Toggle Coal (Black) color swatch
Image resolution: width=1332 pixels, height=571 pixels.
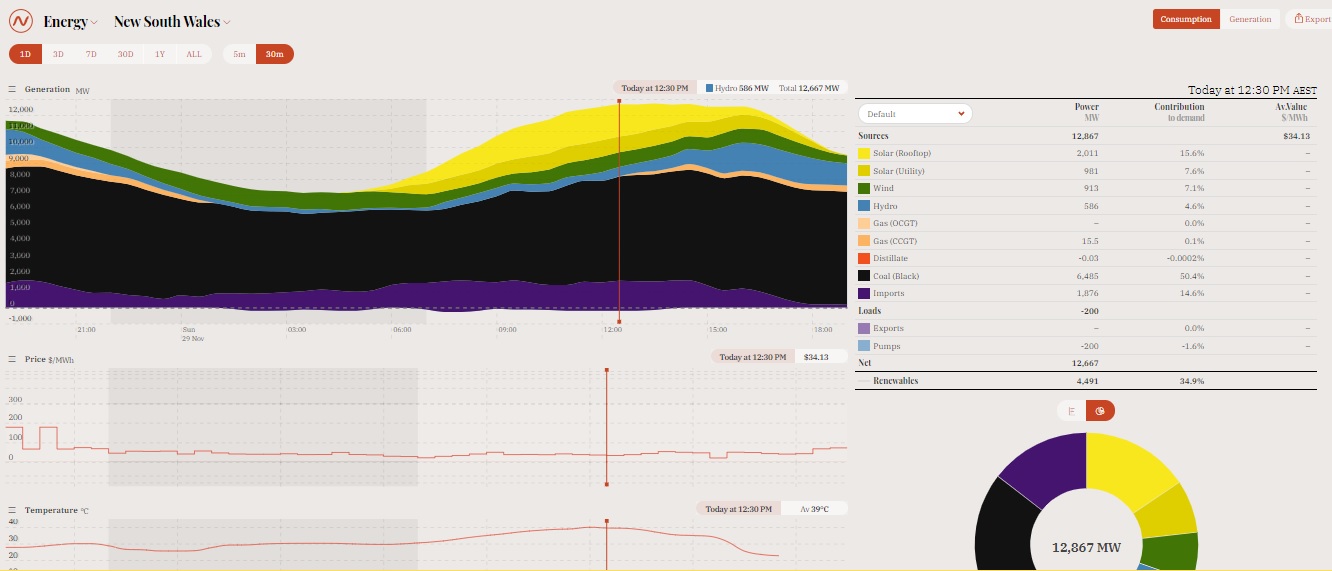(864, 276)
